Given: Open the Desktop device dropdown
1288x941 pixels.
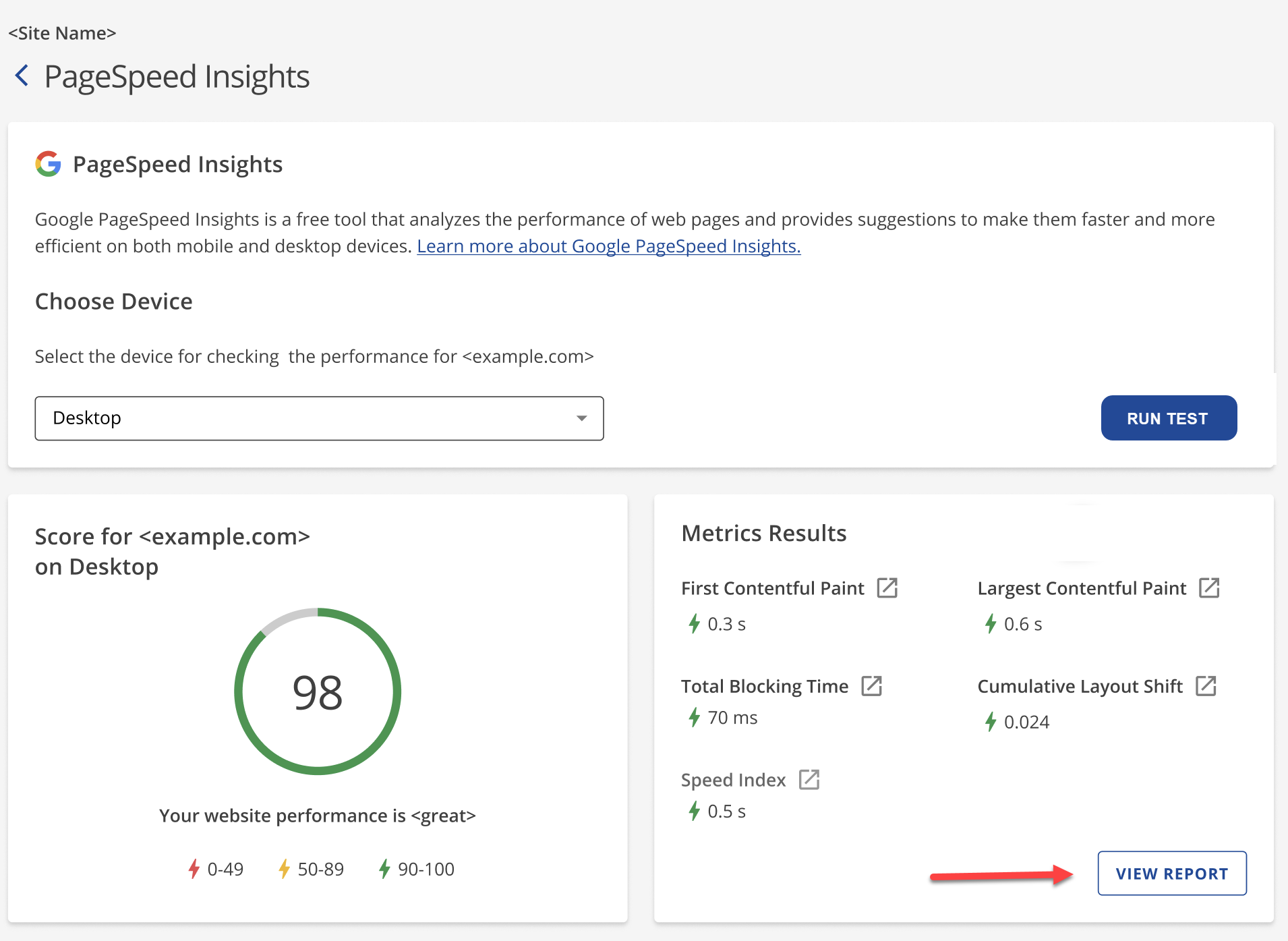Looking at the screenshot, I should [x=319, y=418].
